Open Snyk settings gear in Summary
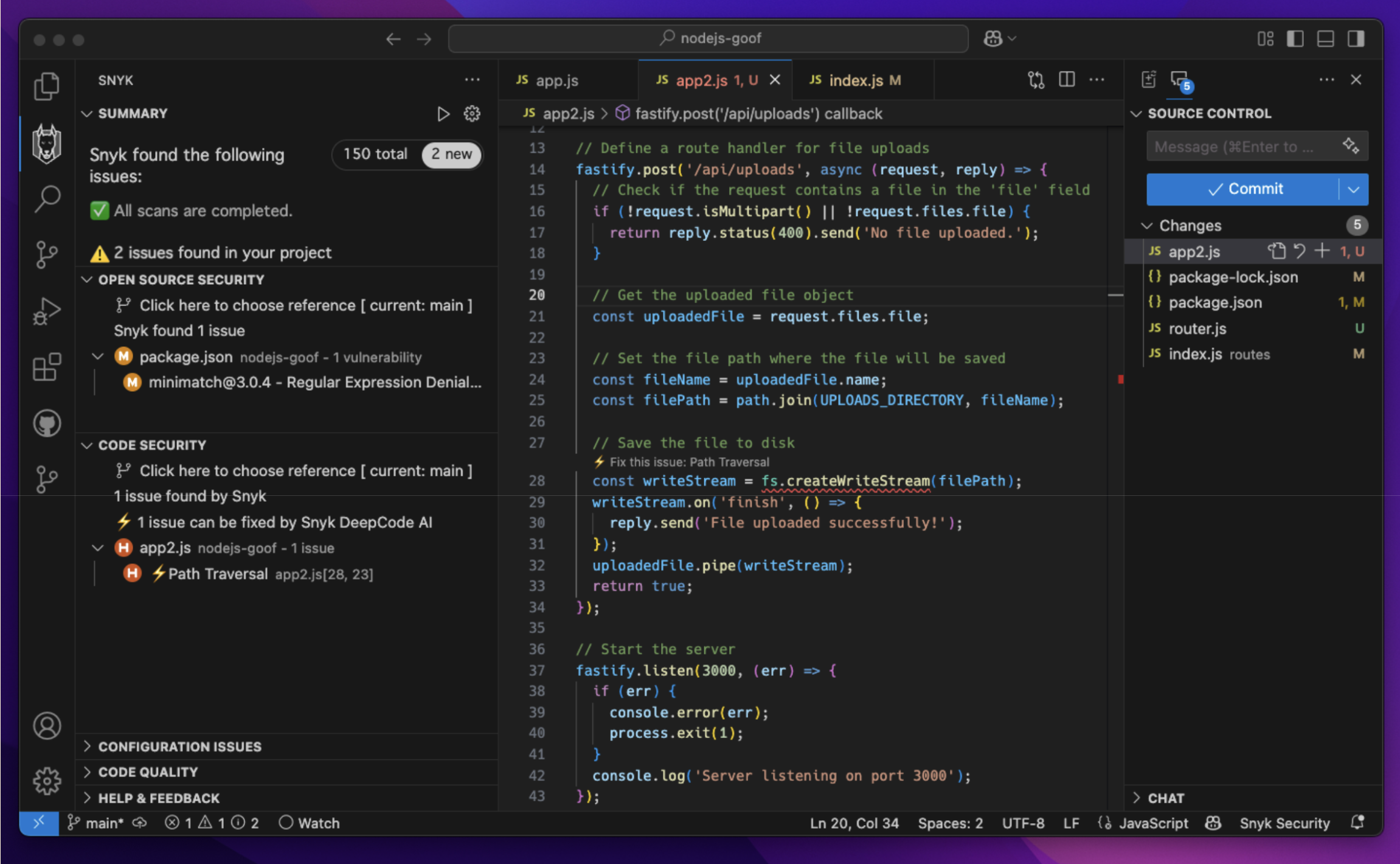1400x864 pixels. pos(472,114)
